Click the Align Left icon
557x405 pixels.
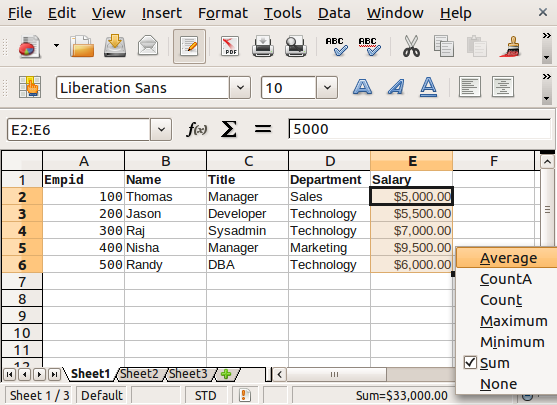point(470,87)
